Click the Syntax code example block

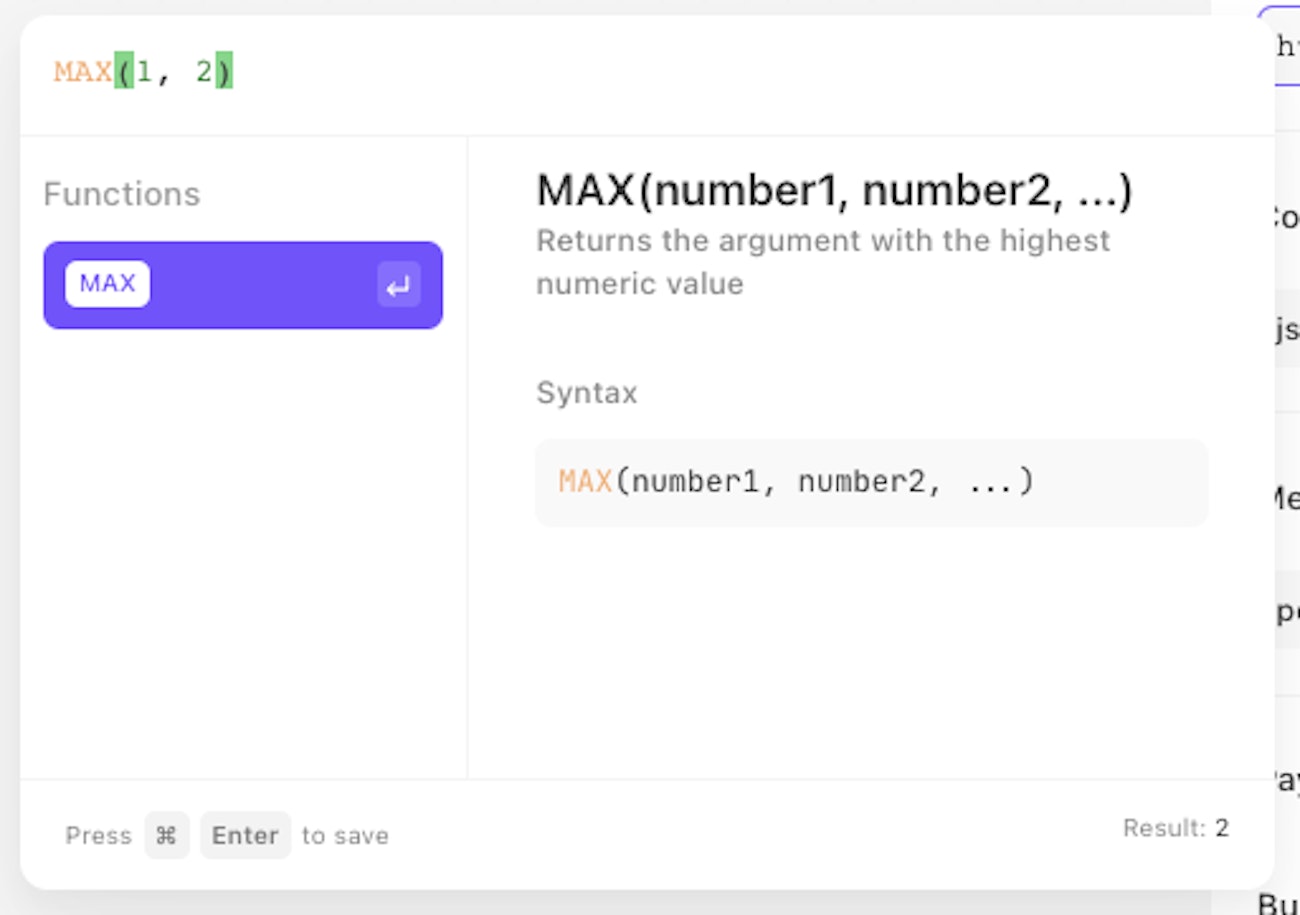coord(871,483)
